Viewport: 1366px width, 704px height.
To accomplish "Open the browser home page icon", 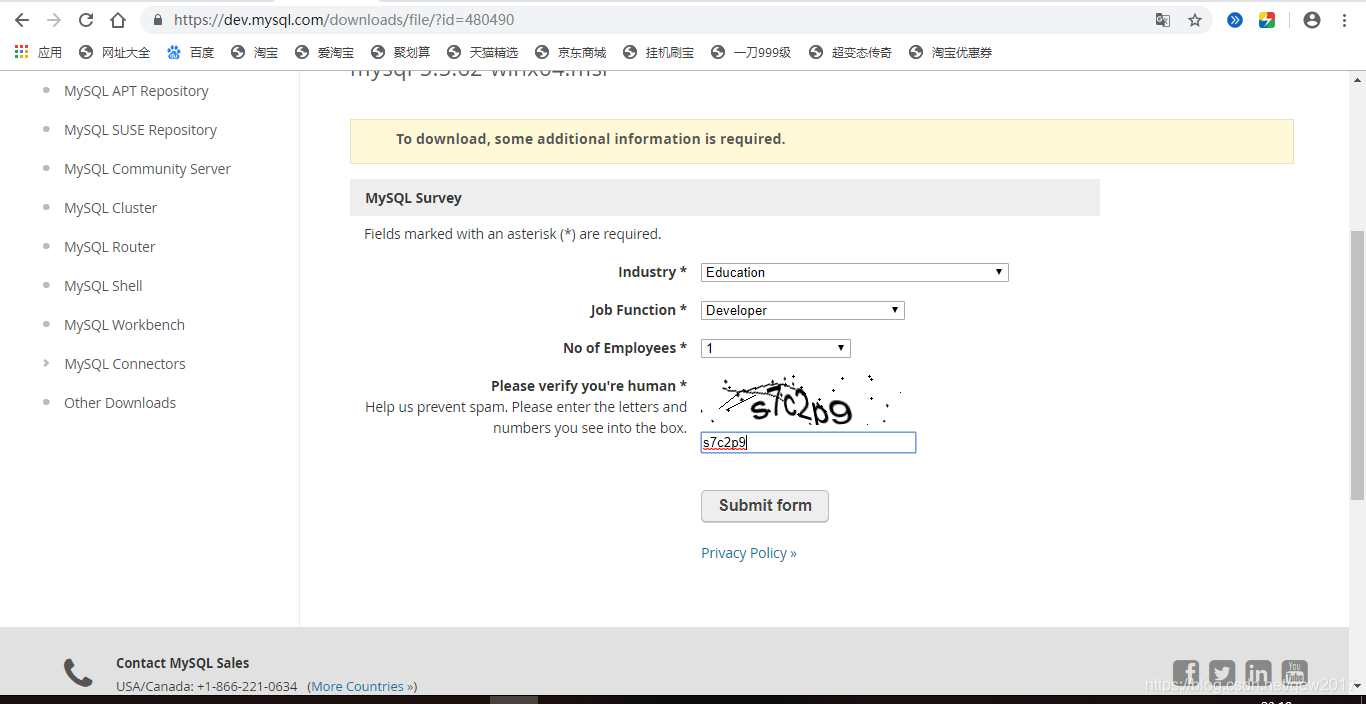I will click(118, 20).
